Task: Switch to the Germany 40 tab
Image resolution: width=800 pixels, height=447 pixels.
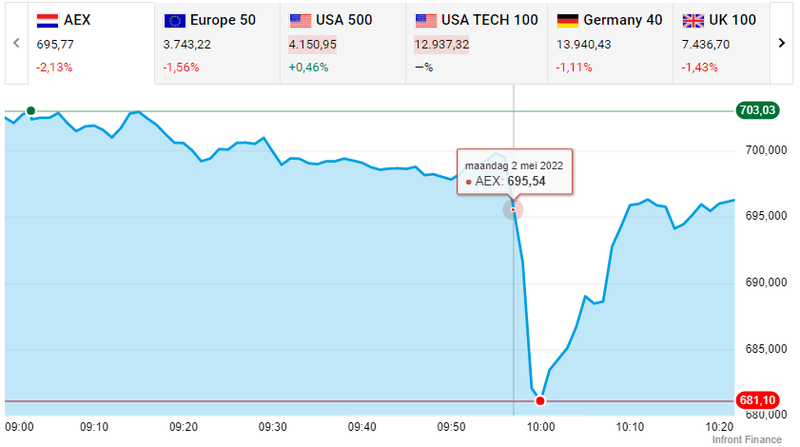Action: tap(609, 43)
